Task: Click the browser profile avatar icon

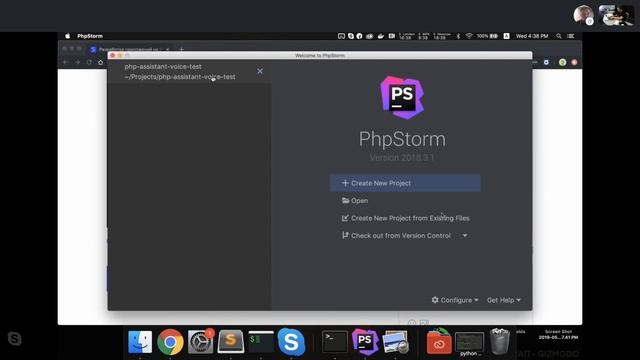Action: pyautogui.click(x=574, y=62)
